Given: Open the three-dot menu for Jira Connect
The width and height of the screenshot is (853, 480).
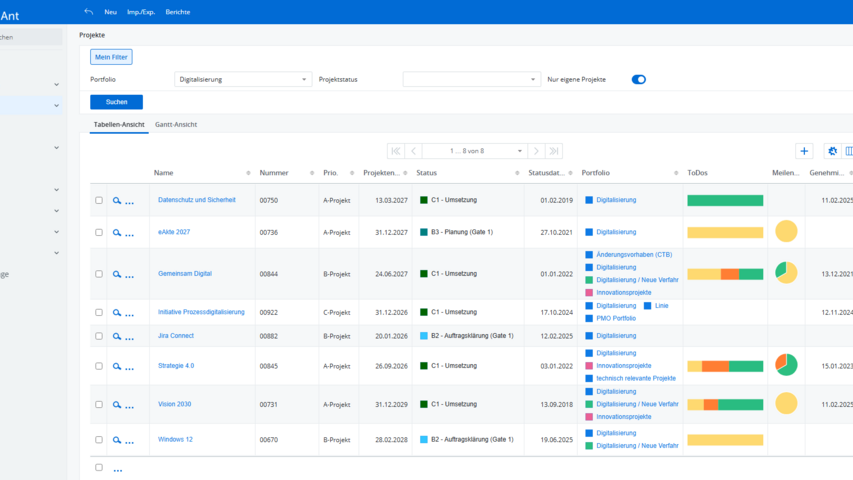Looking at the screenshot, I should pyautogui.click(x=129, y=337).
